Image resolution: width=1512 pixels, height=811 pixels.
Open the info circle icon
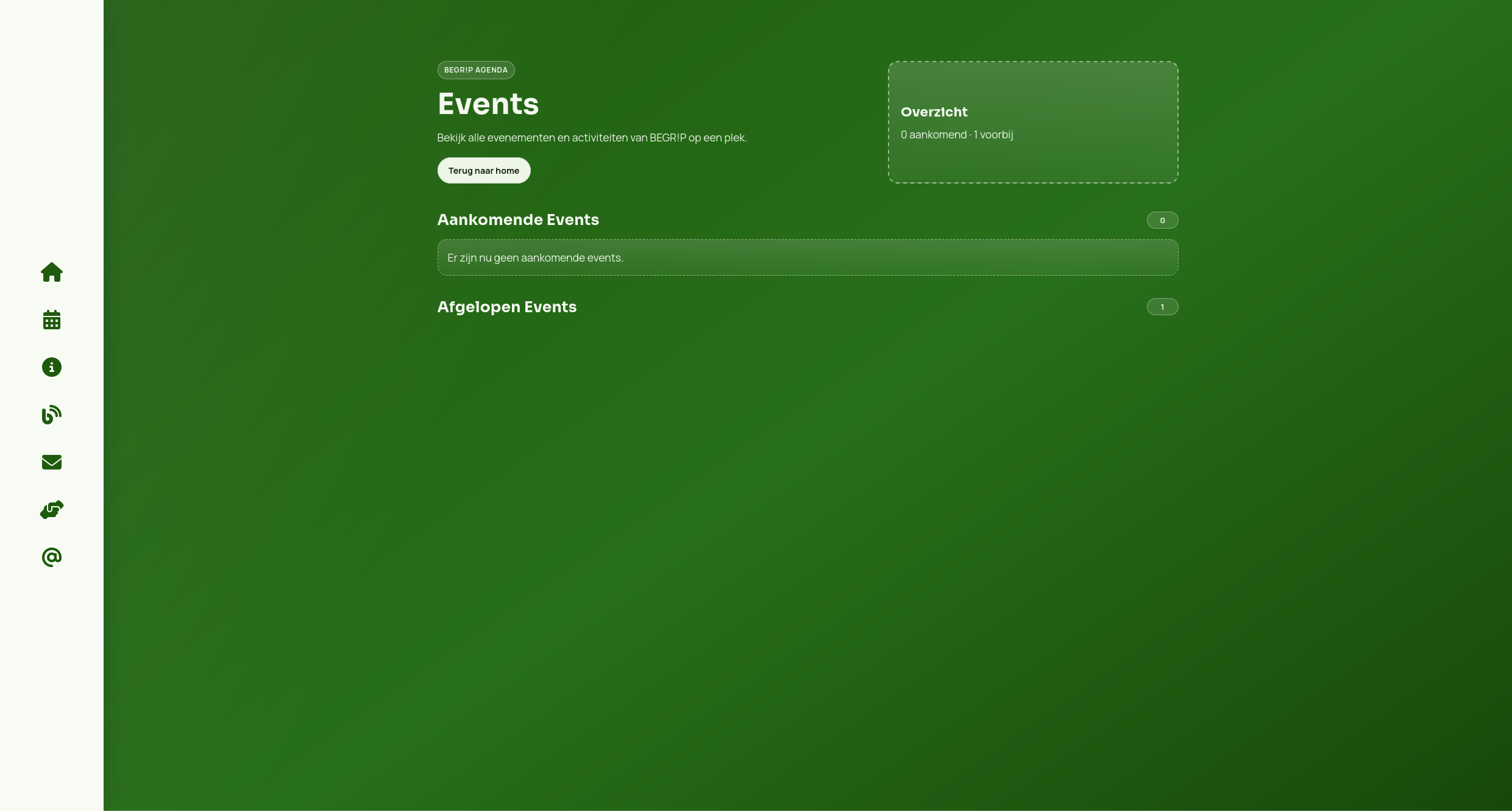52,367
